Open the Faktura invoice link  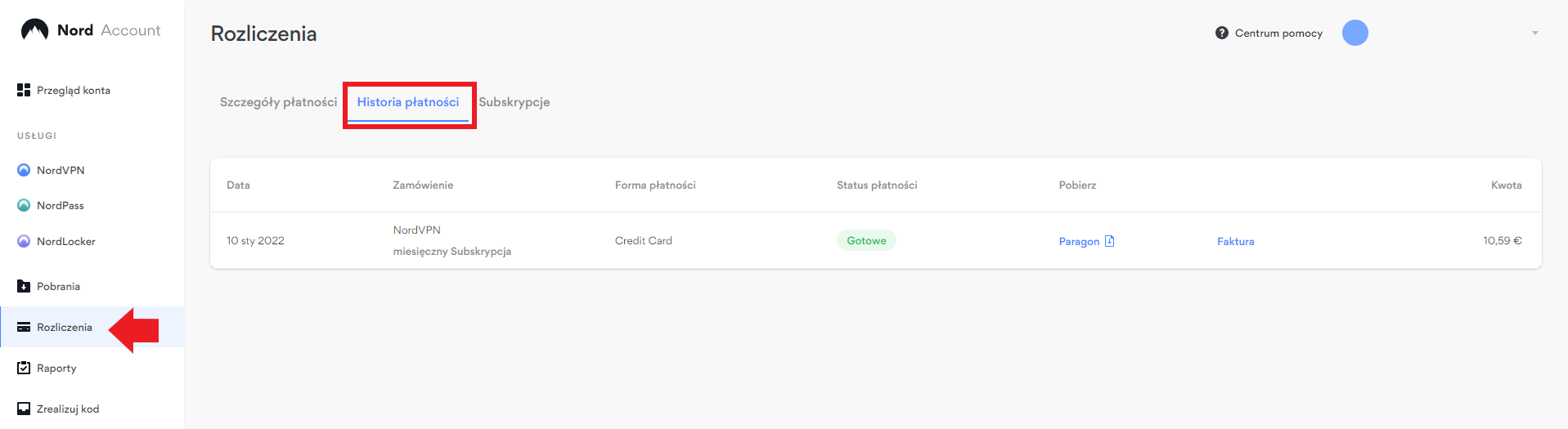tap(1235, 241)
